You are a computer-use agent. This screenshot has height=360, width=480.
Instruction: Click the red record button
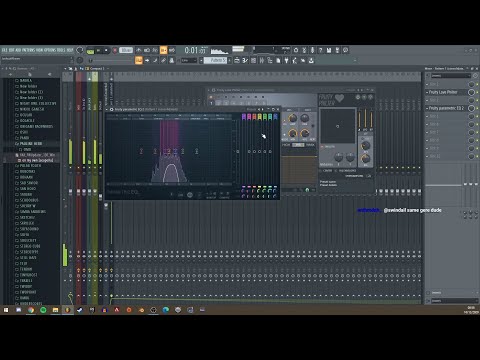click(115, 51)
